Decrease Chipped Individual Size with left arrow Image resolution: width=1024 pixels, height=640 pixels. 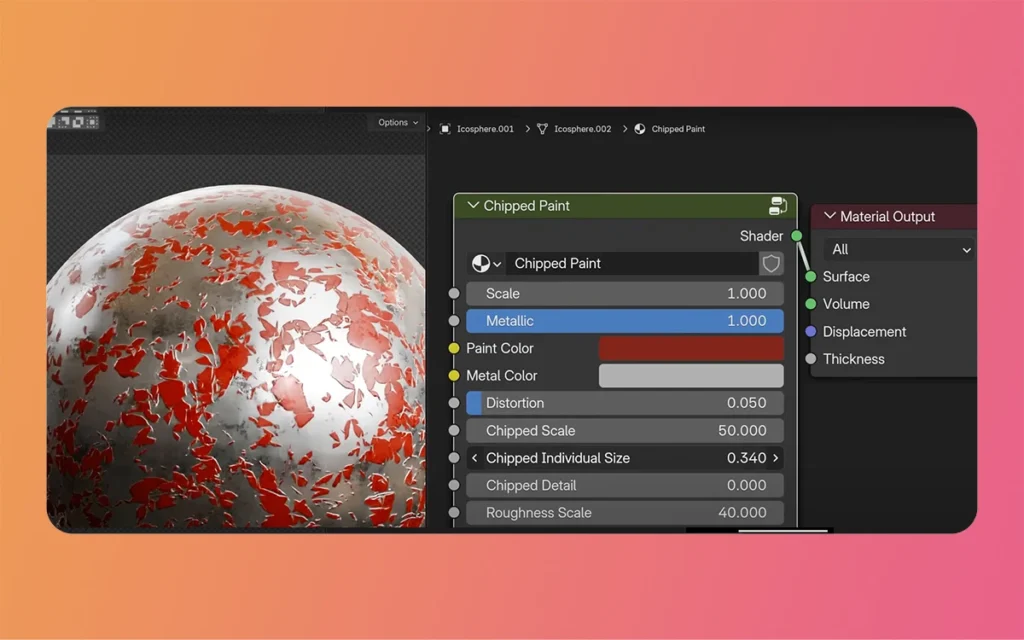(x=475, y=458)
